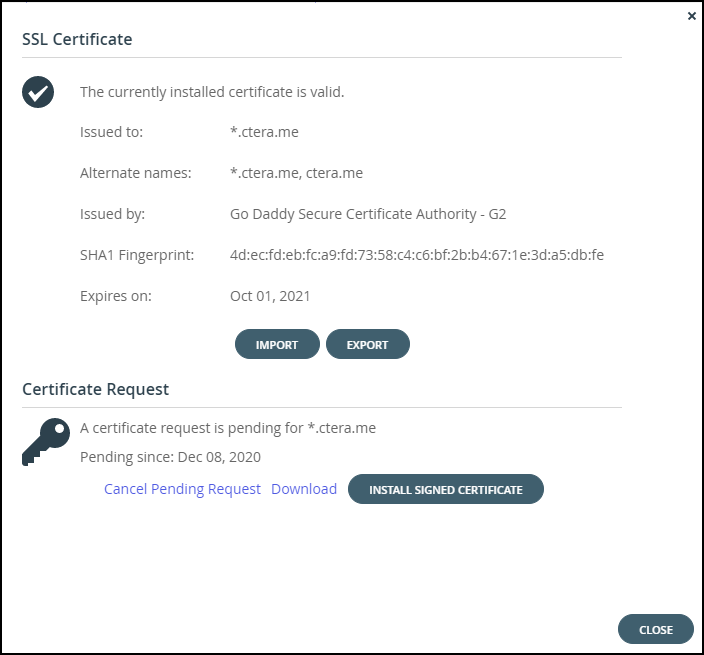Export the installed certificate
The height and width of the screenshot is (655, 704).
(x=368, y=344)
